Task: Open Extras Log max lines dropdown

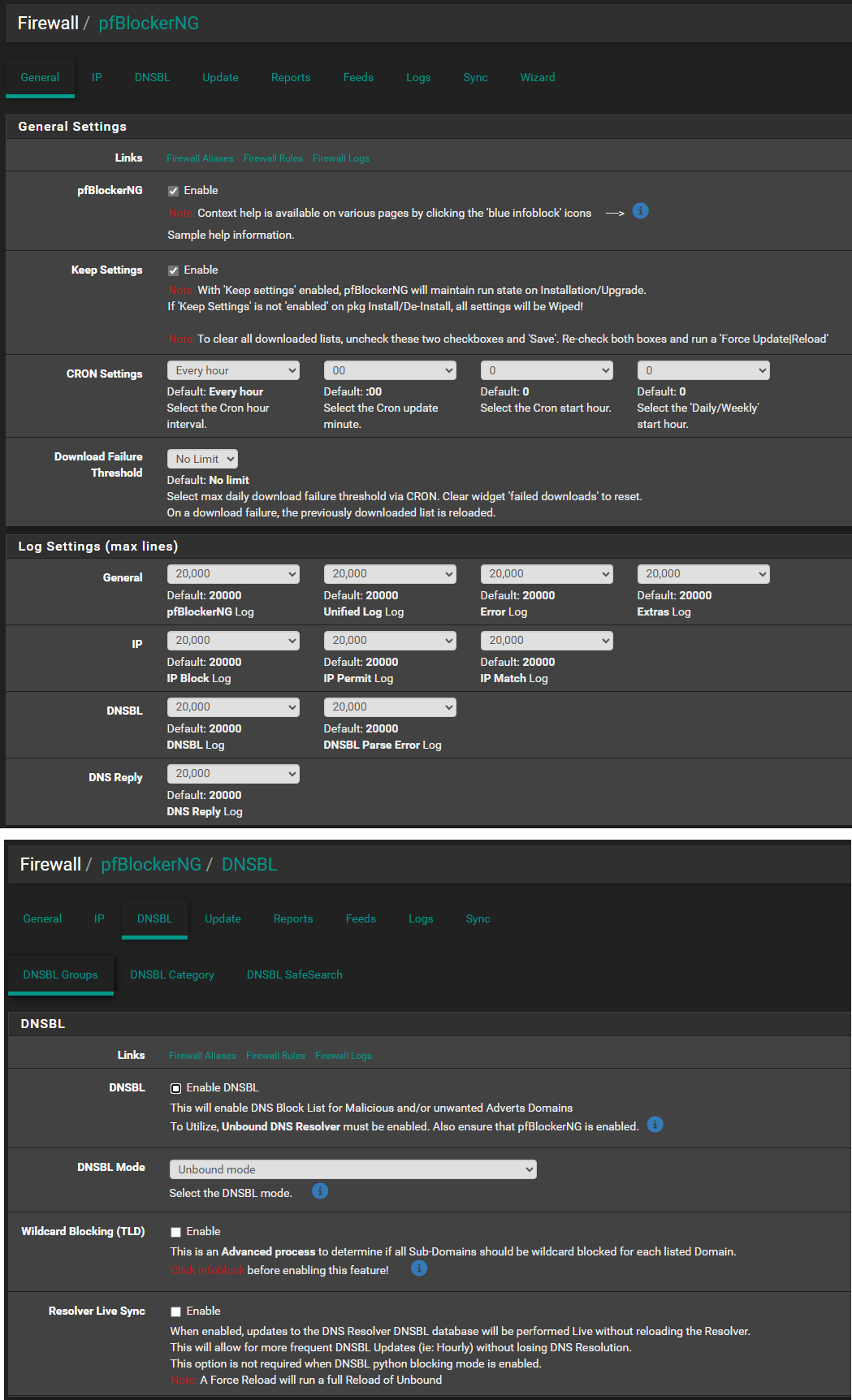Action: 703,574
